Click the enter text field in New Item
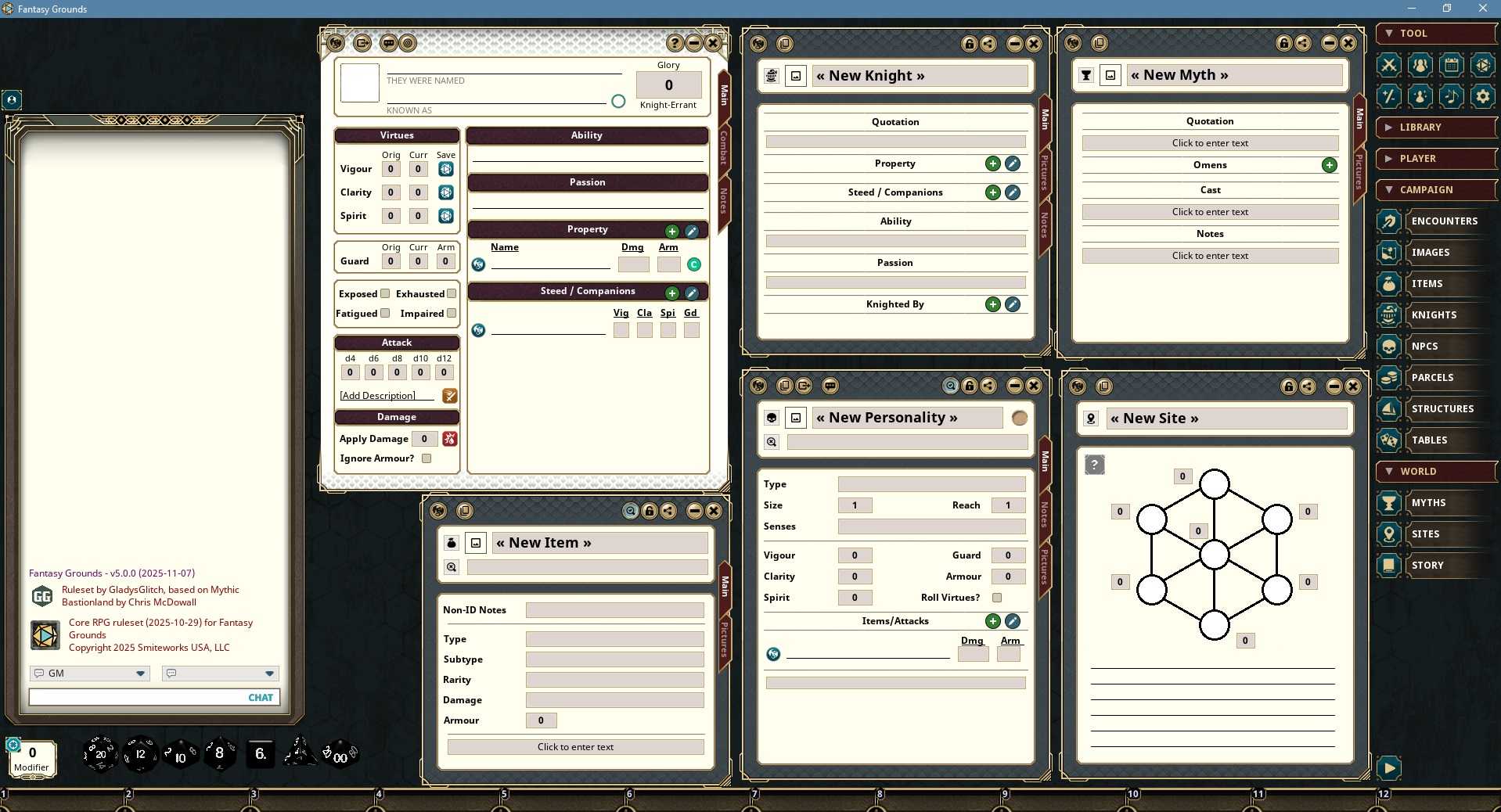 pos(575,747)
